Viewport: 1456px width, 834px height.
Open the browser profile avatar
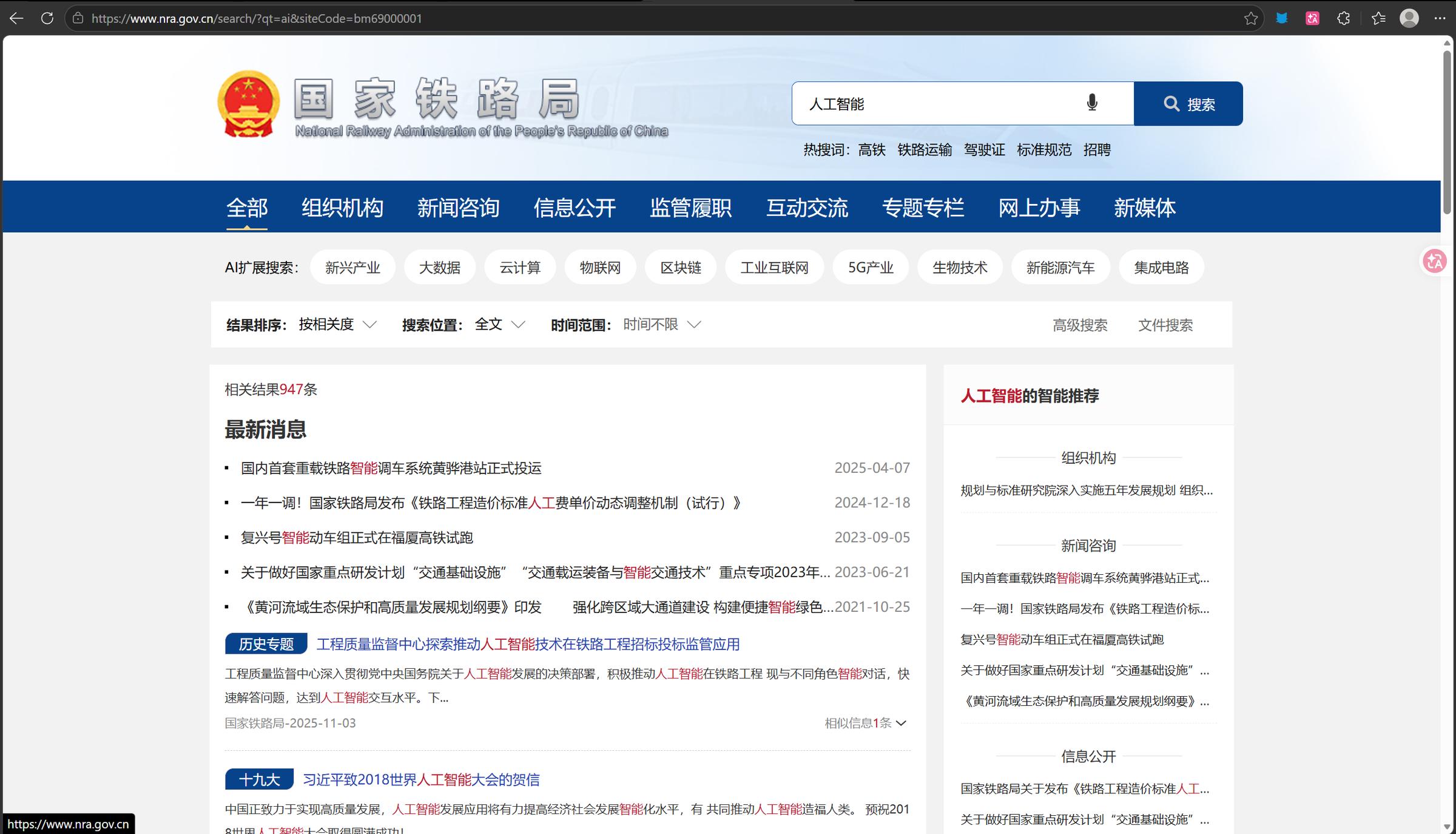tap(1409, 18)
